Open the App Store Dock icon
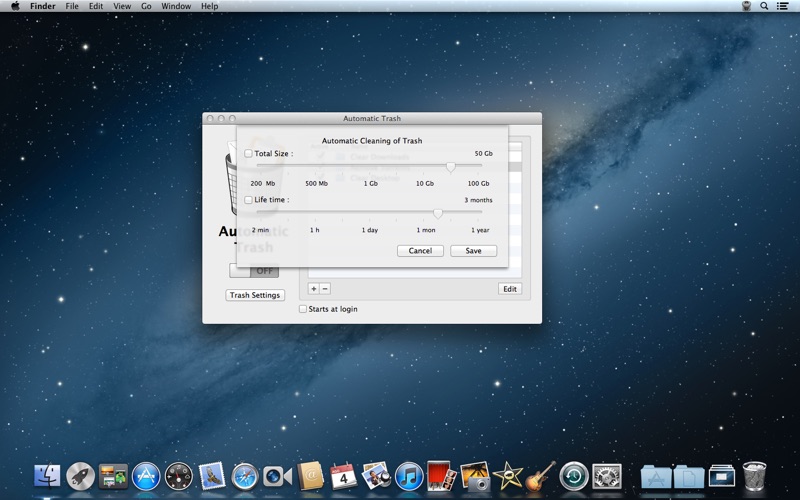This screenshot has width=800, height=500. click(146, 477)
